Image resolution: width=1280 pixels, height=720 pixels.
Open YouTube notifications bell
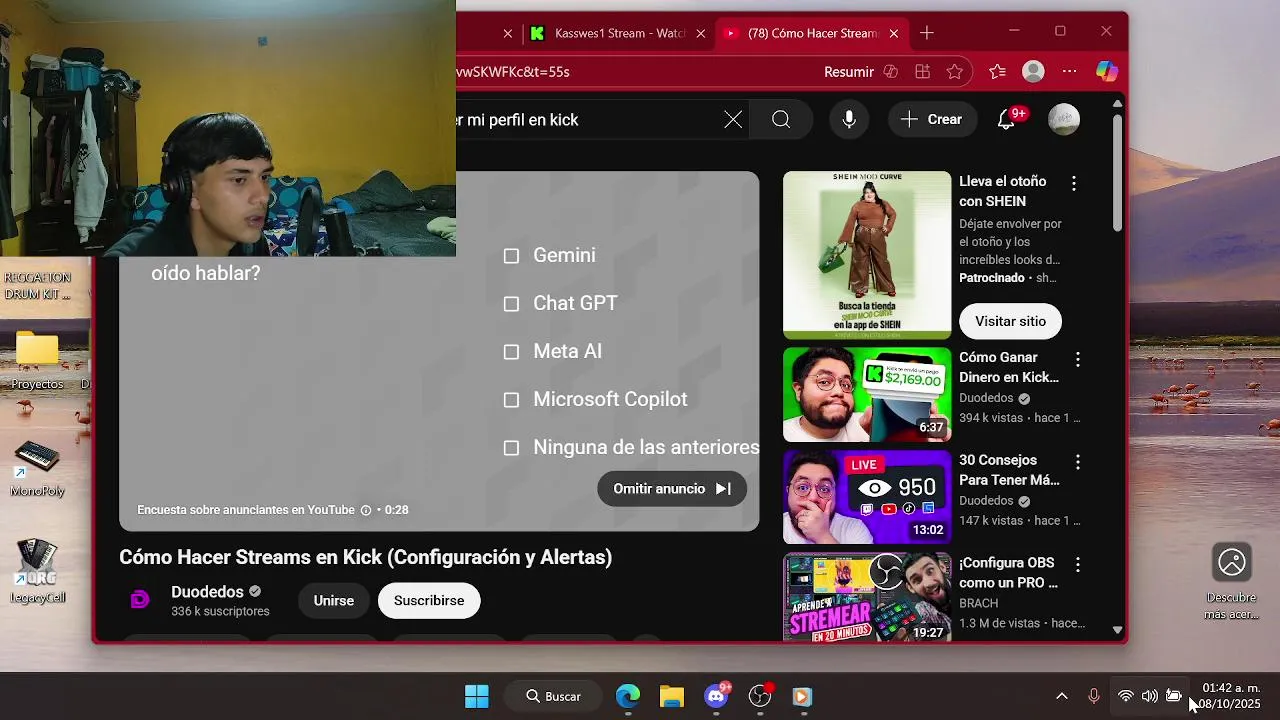pyautogui.click(x=1007, y=120)
